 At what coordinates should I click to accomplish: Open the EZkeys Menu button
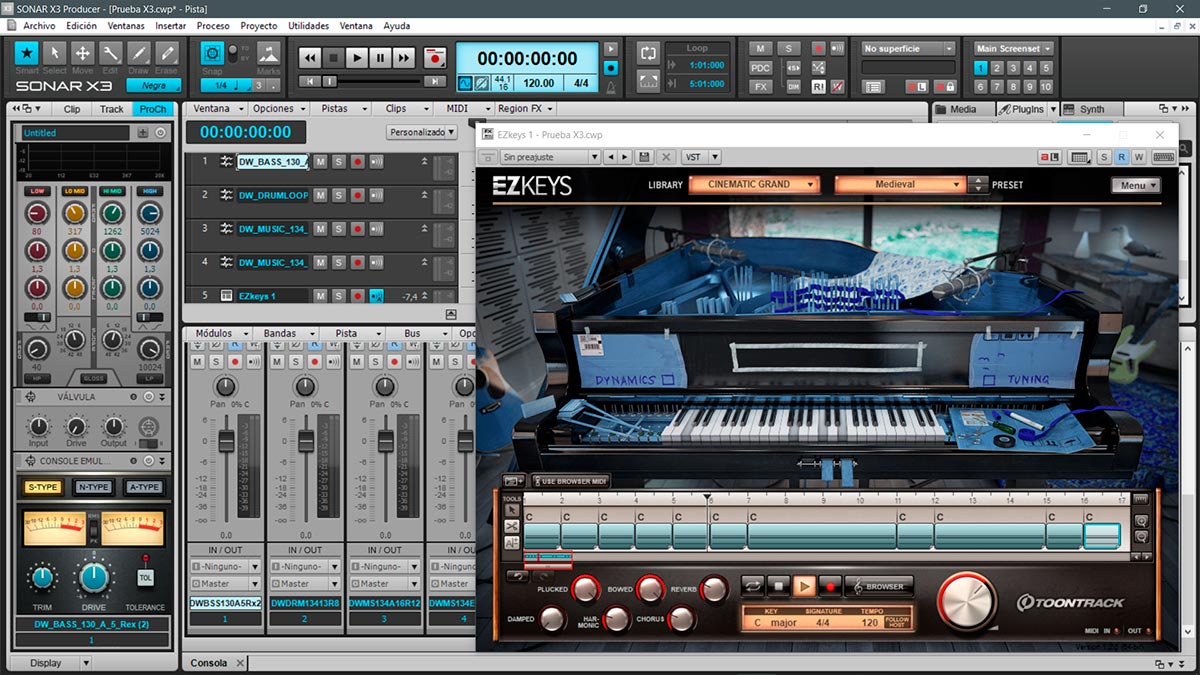coord(1136,185)
